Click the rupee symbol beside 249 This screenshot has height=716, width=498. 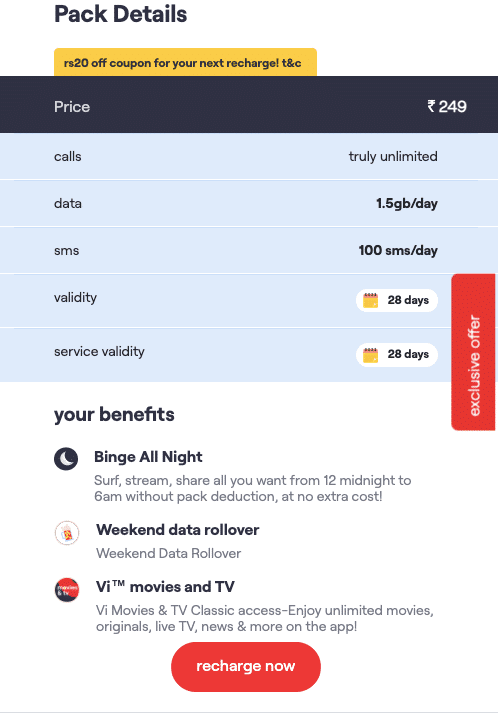[x=431, y=106]
